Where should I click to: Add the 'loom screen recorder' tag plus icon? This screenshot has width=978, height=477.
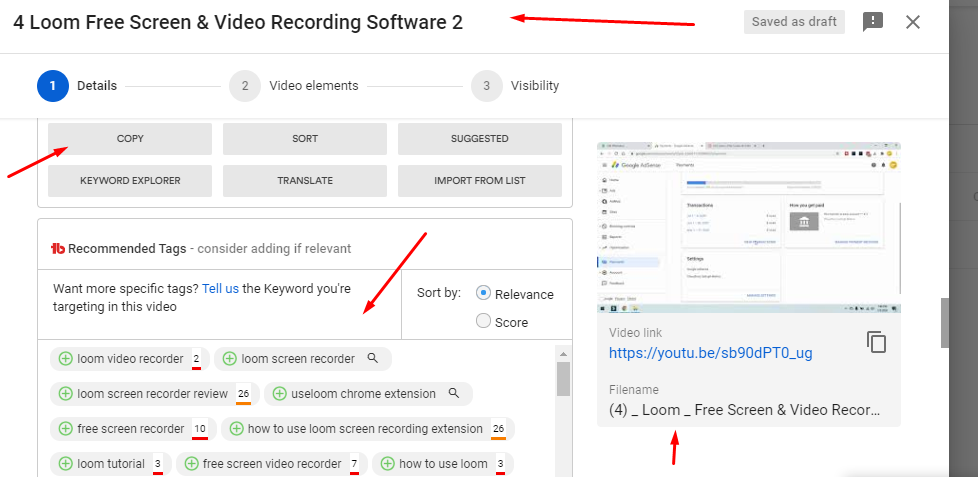(x=230, y=359)
